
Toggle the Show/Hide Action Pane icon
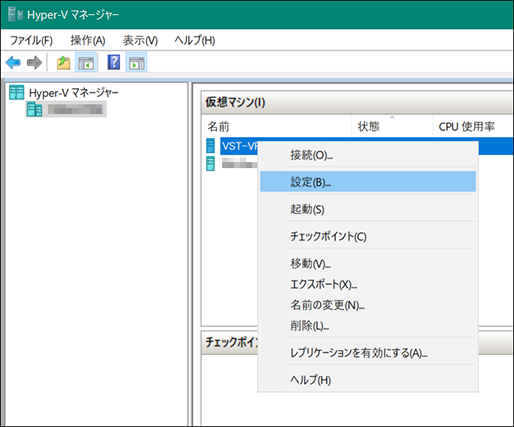pyautogui.click(x=136, y=63)
